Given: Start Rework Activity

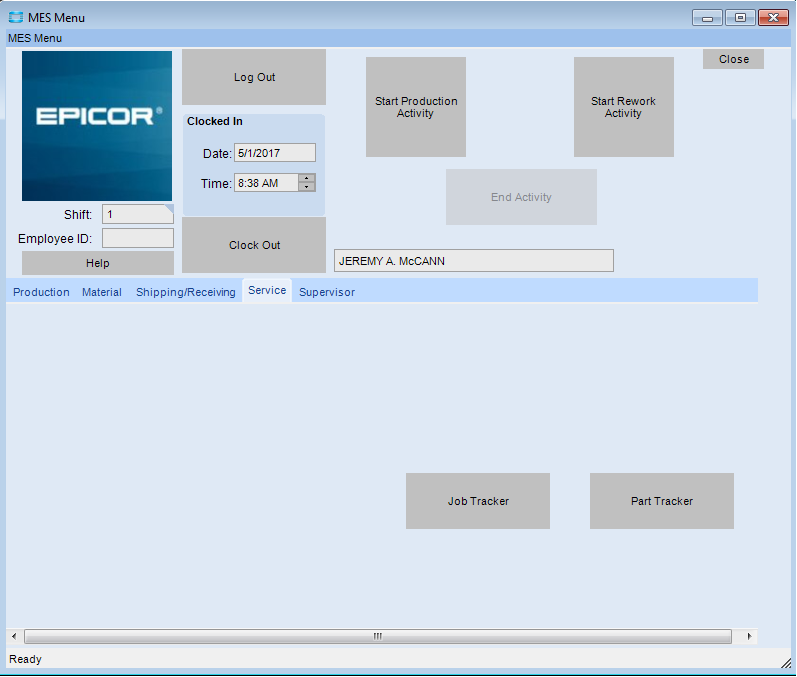Looking at the screenshot, I should pyautogui.click(x=624, y=107).
